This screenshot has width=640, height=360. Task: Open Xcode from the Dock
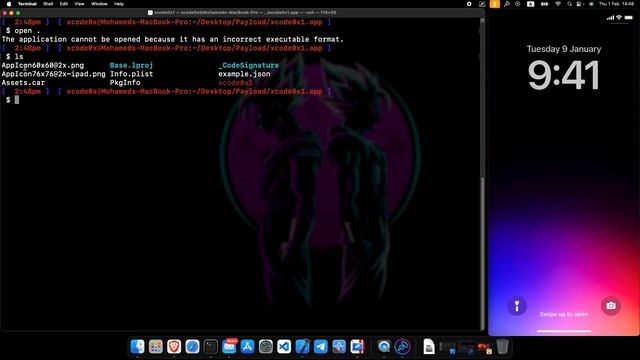(x=302, y=347)
